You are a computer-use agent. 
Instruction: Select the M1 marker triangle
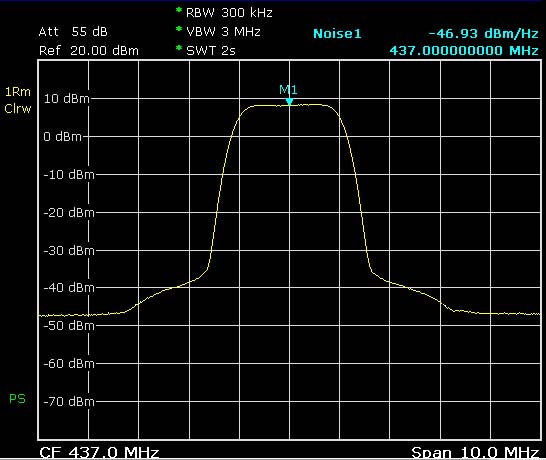(x=289, y=101)
